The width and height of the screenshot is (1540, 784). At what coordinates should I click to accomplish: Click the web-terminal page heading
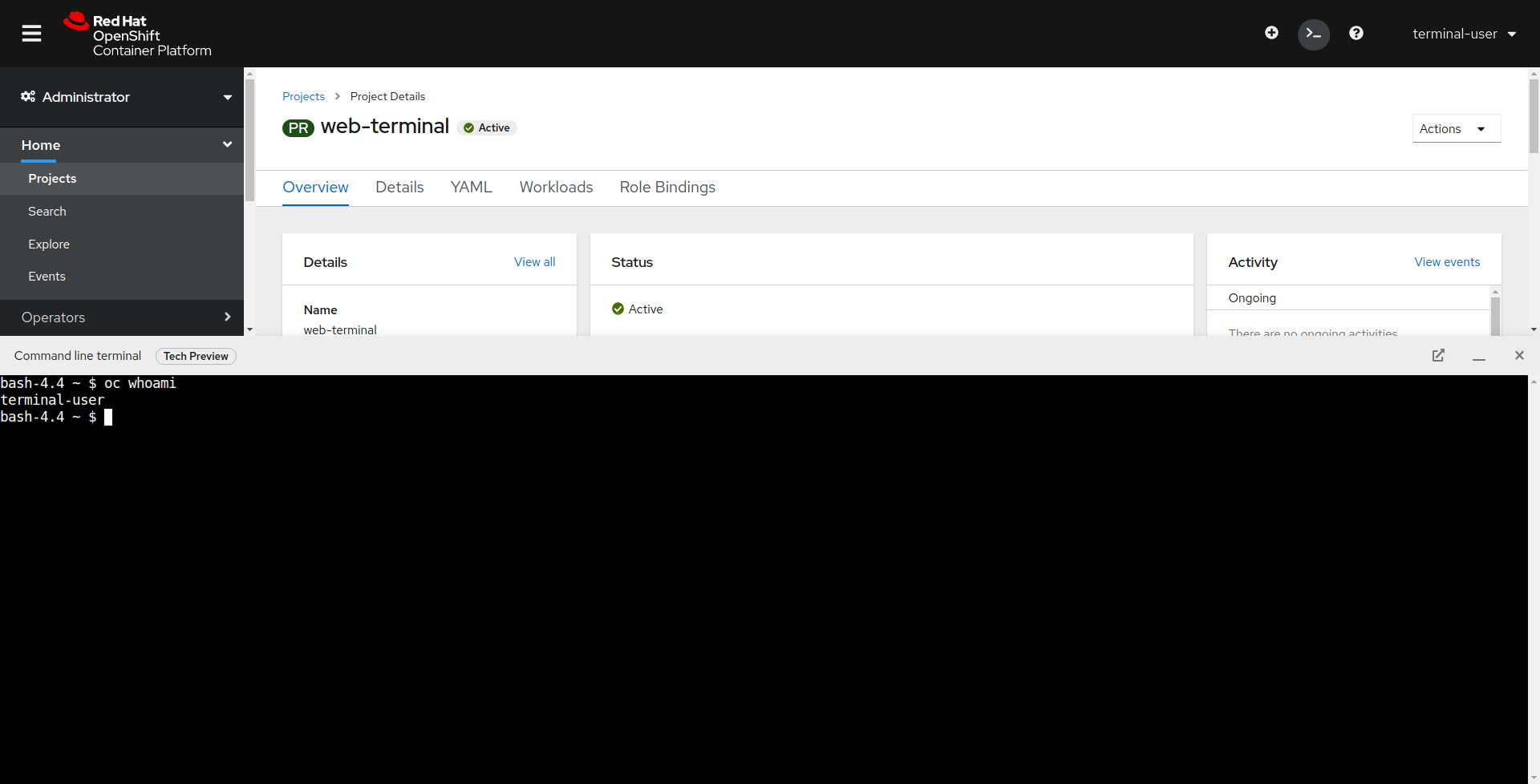pyautogui.click(x=385, y=127)
